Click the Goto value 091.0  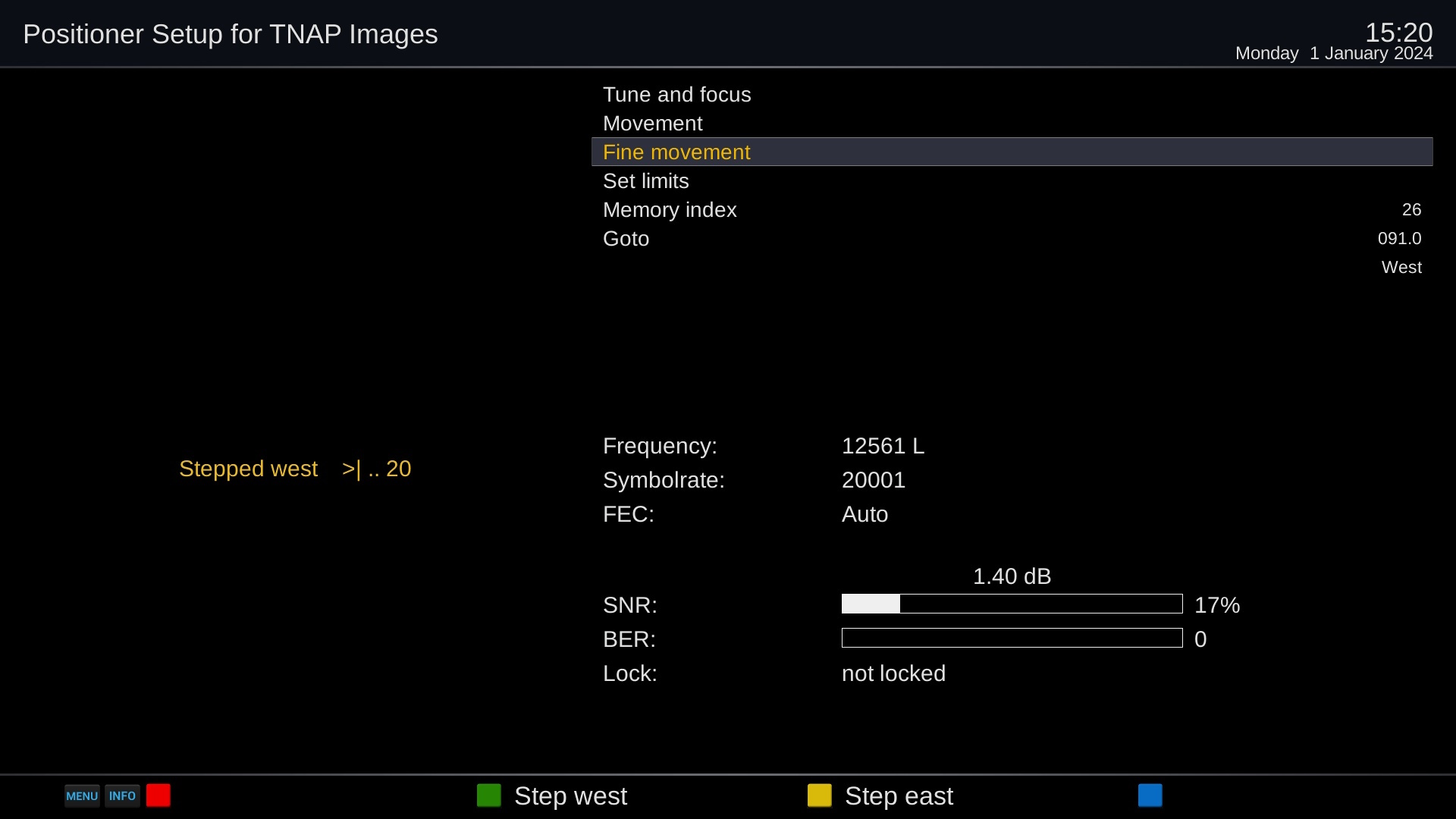(x=1399, y=238)
